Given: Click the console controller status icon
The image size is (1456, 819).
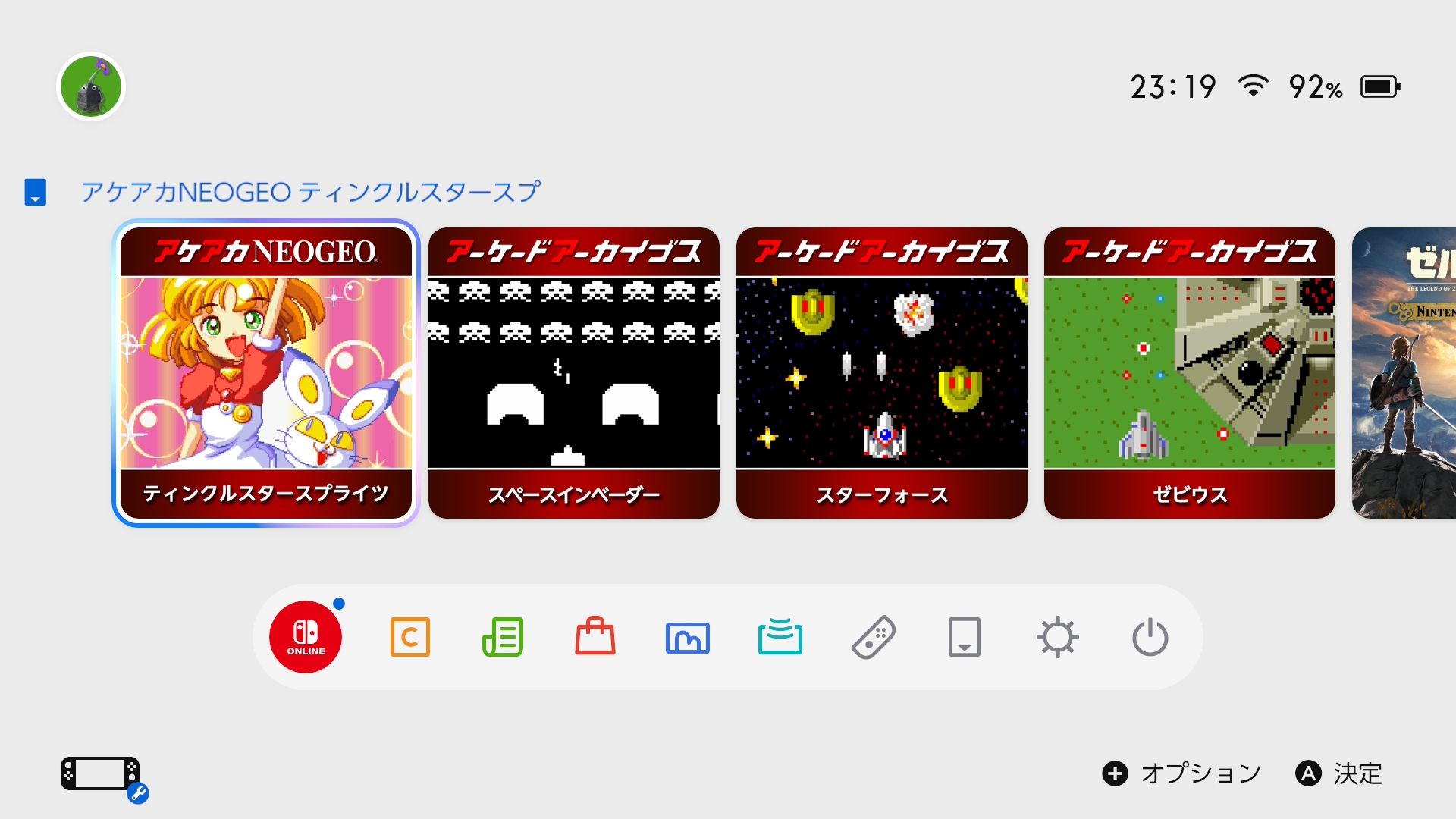Looking at the screenshot, I should pyautogui.click(x=102, y=777).
